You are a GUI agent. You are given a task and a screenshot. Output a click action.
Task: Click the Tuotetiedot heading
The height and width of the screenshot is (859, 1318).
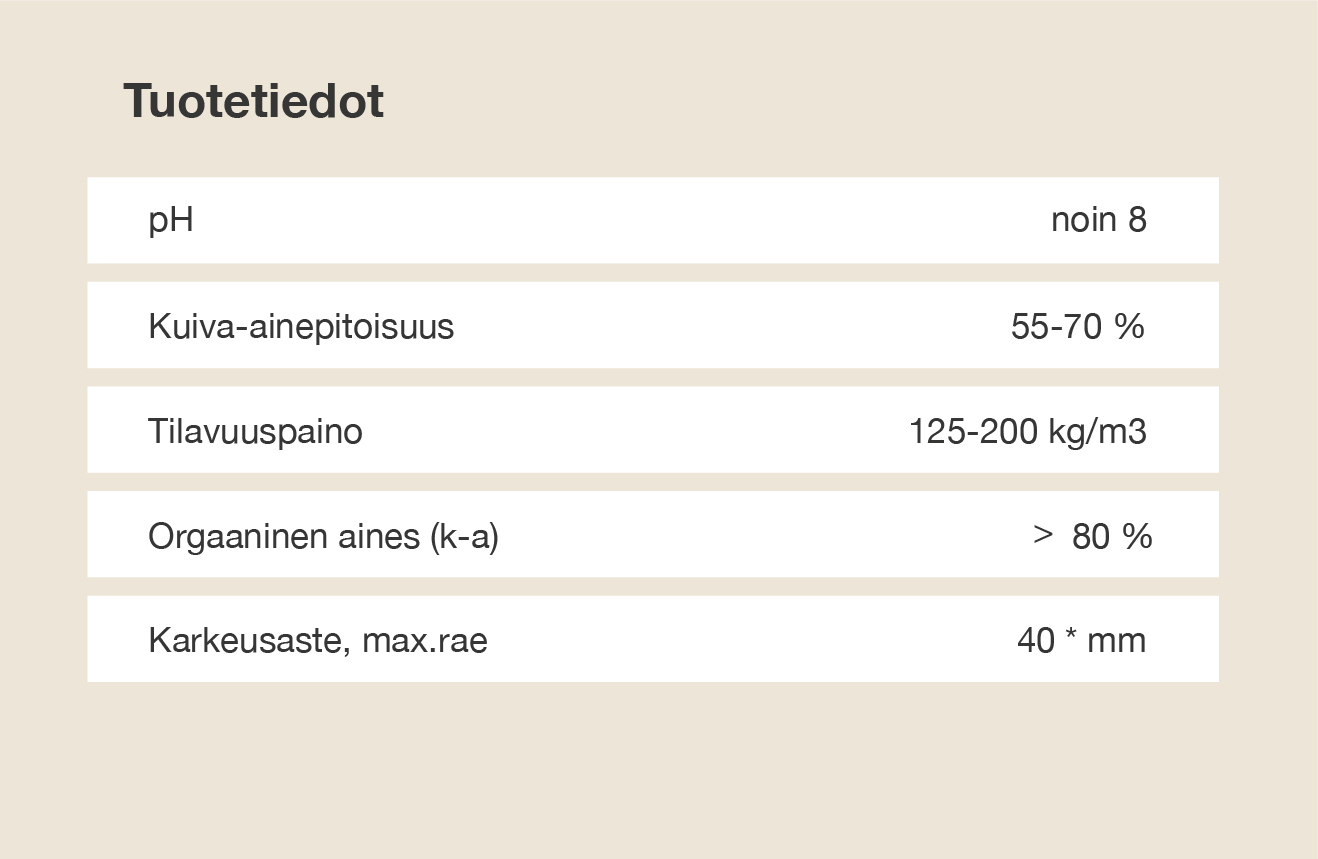pos(253,102)
